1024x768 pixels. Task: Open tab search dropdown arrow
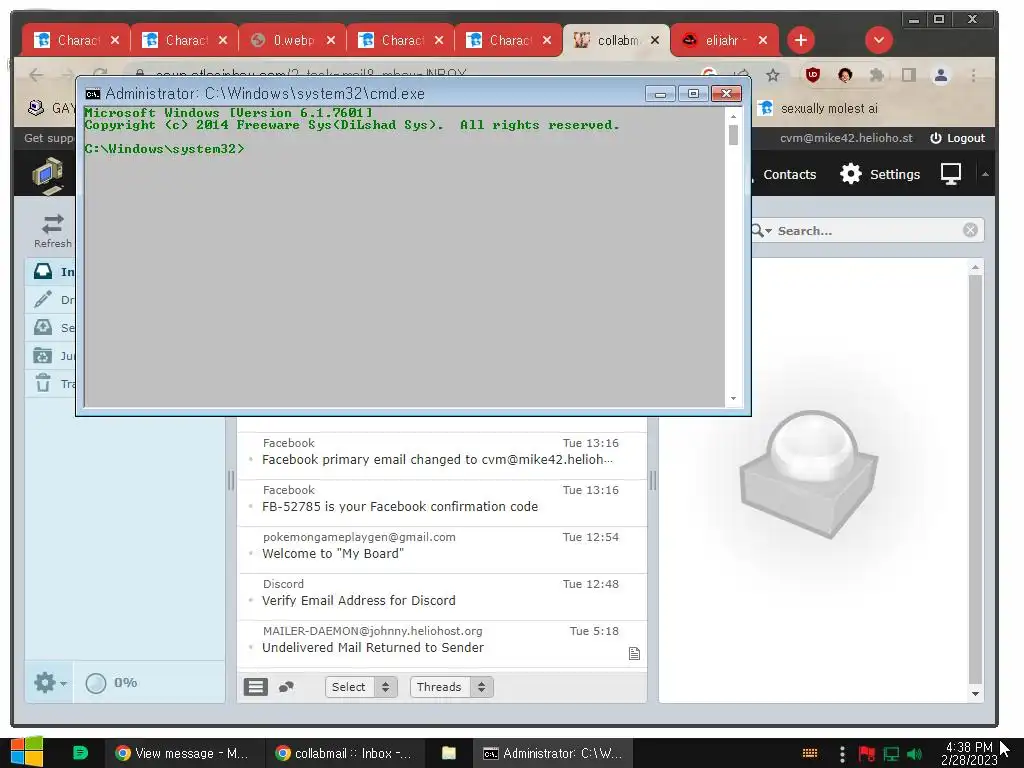pyautogui.click(x=879, y=40)
